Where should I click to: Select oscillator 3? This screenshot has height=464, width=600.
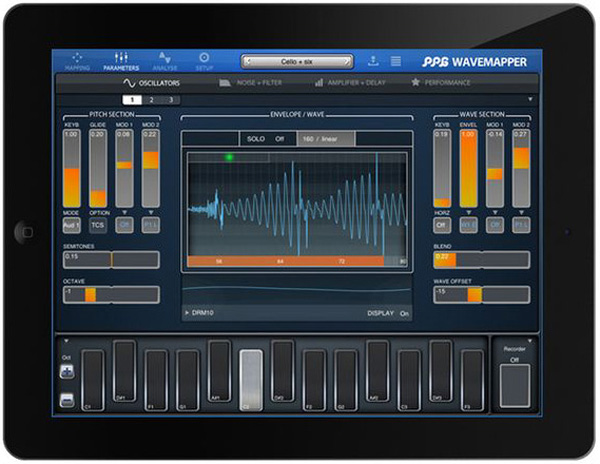(171, 100)
